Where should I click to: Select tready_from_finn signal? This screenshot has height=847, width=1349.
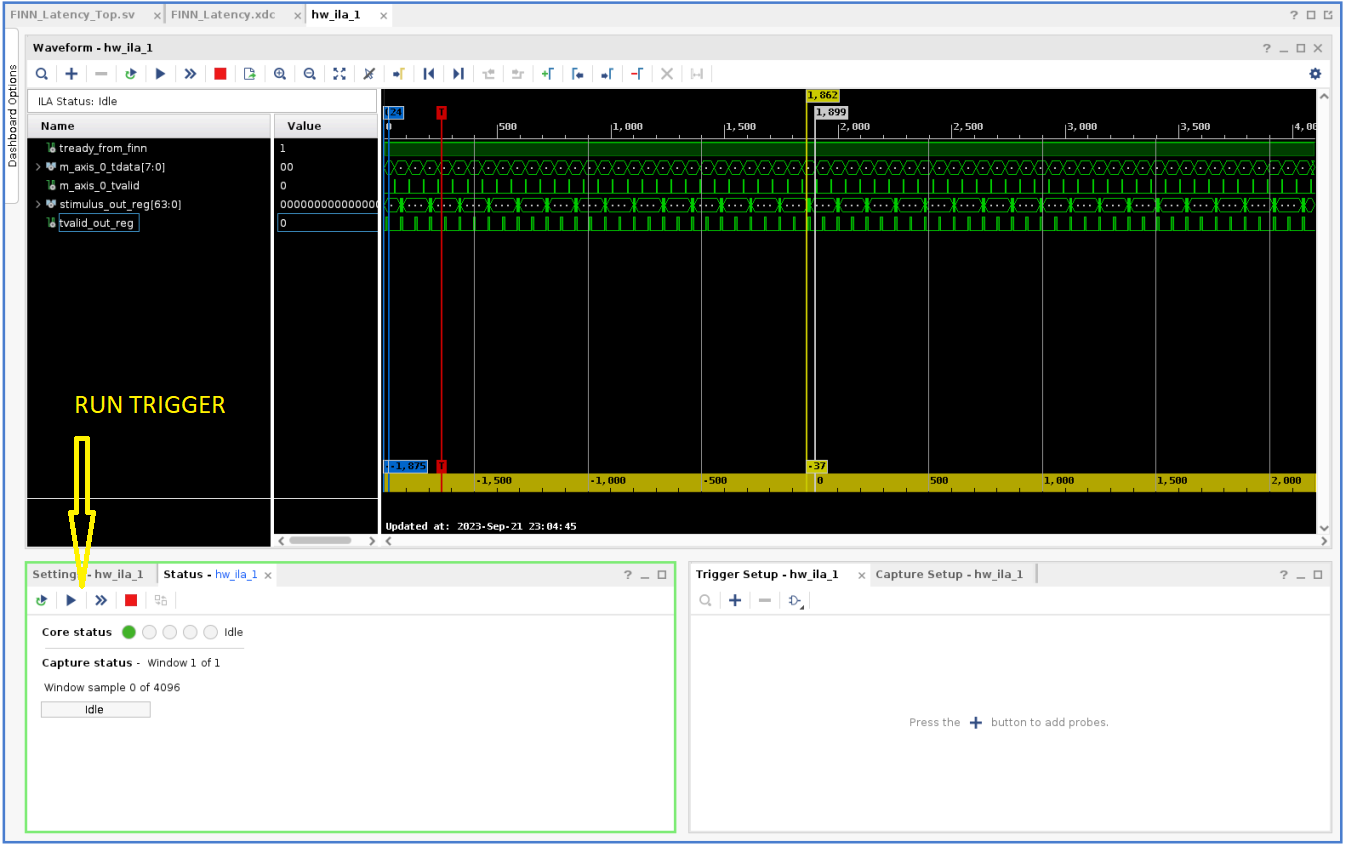point(103,148)
